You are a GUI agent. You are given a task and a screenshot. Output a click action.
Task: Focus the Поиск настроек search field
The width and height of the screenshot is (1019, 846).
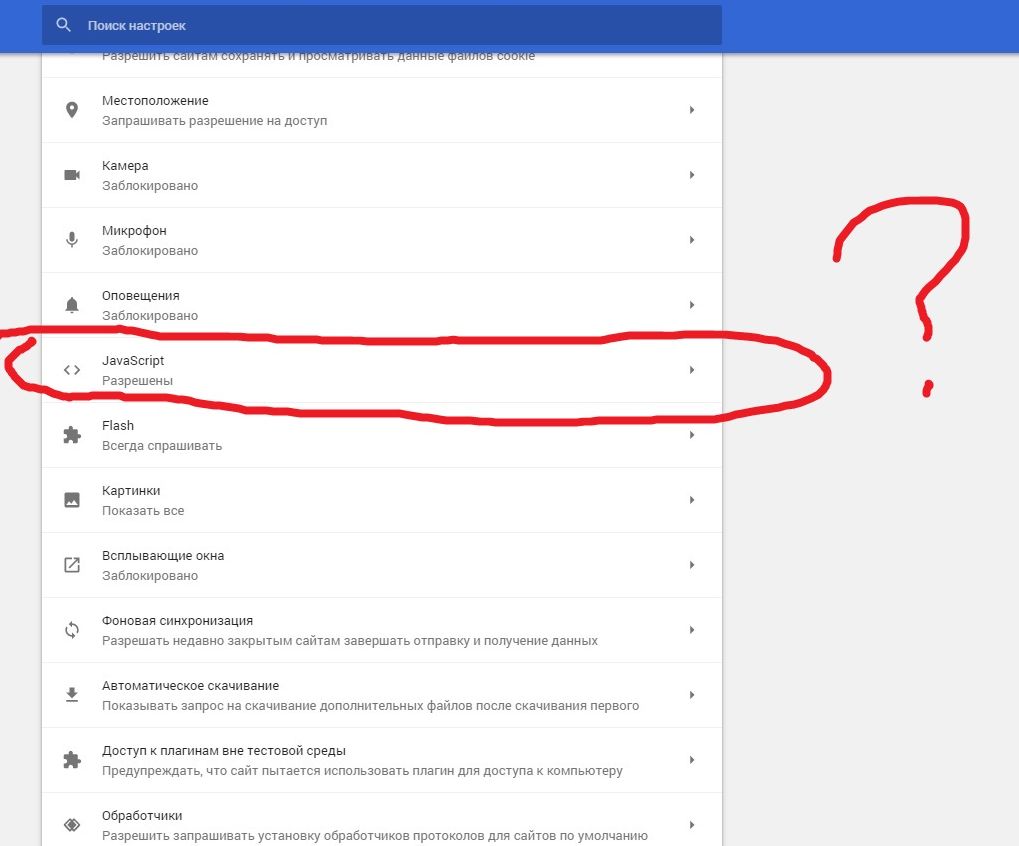tap(381, 25)
